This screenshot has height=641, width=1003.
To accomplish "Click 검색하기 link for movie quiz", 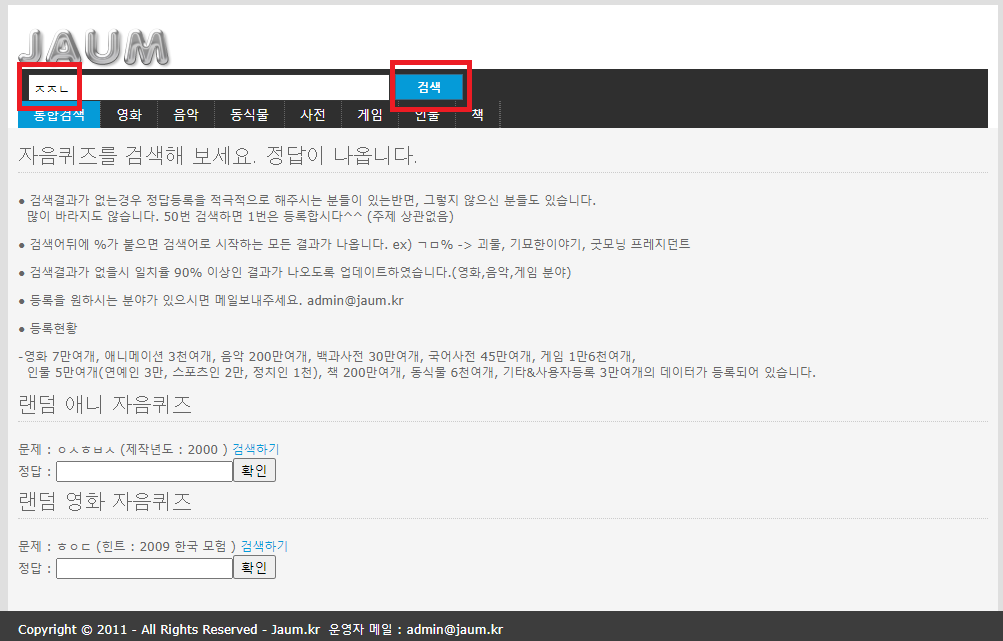I will (264, 546).
